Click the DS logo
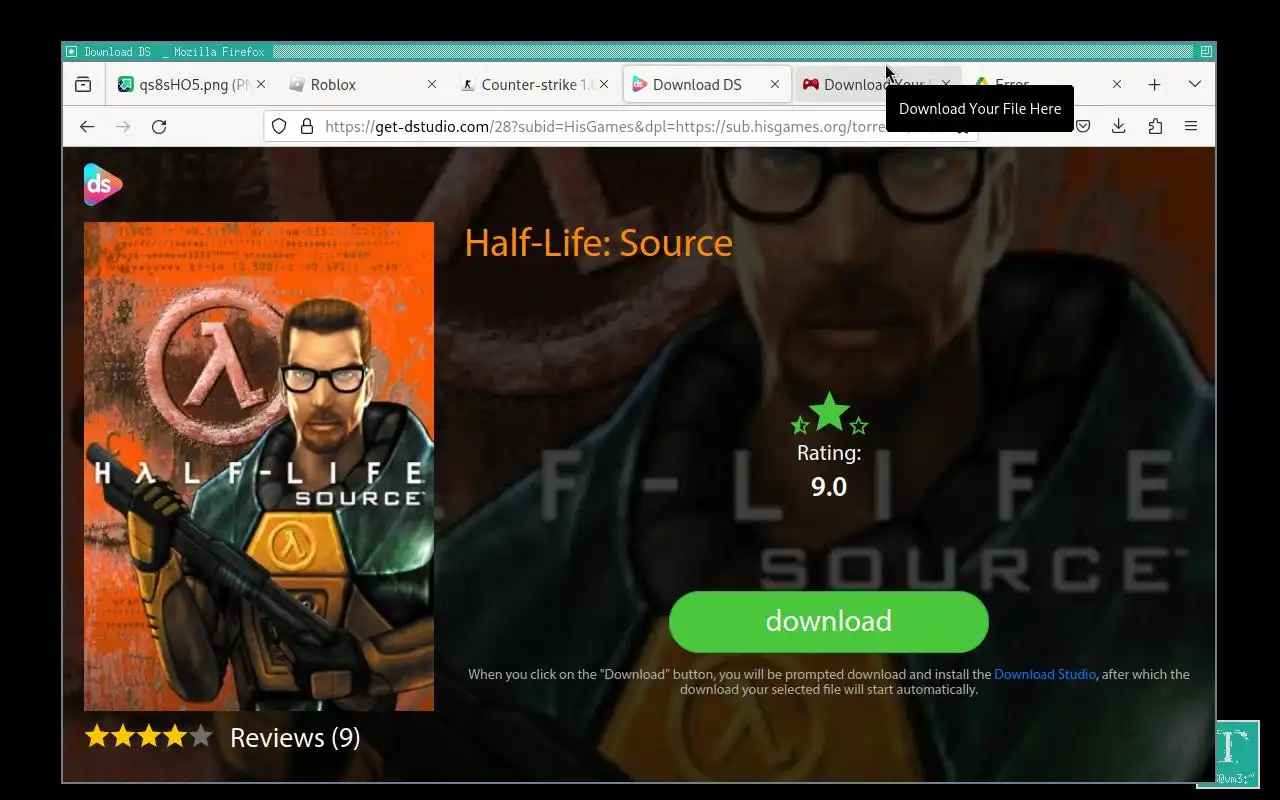The width and height of the screenshot is (1280, 800). [x=103, y=184]
